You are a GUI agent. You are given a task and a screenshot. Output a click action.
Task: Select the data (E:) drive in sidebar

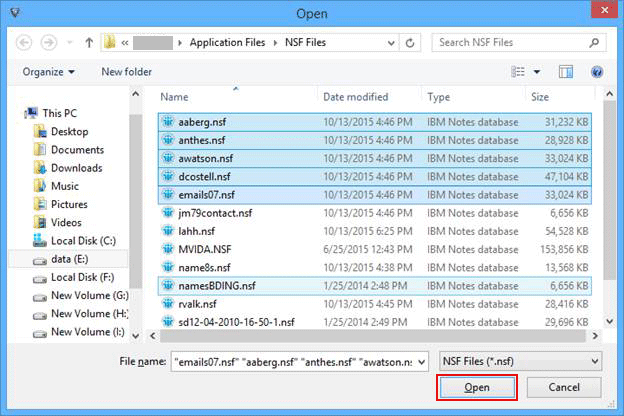[70, 258]
